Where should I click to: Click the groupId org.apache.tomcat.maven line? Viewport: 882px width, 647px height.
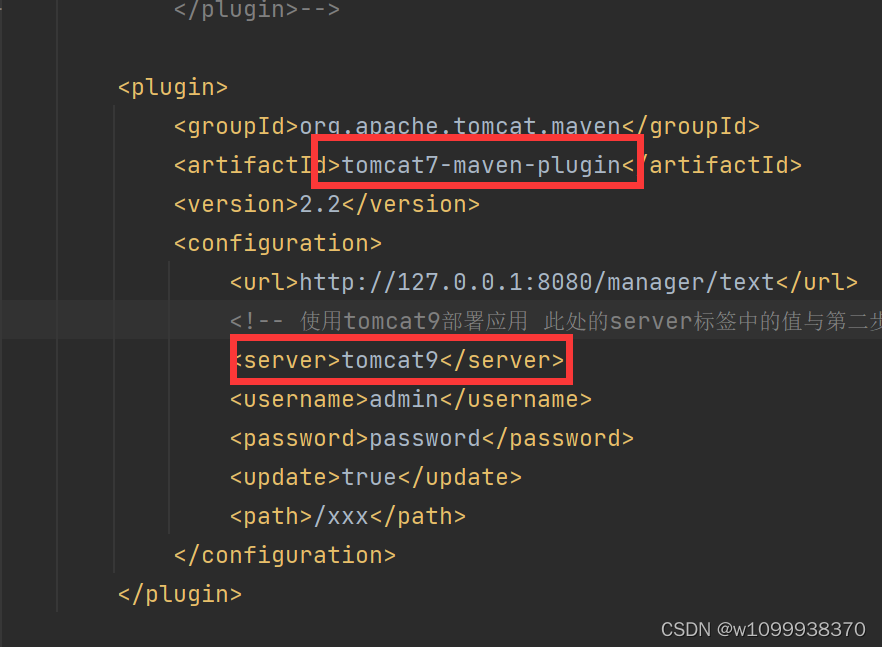(467, 127)
